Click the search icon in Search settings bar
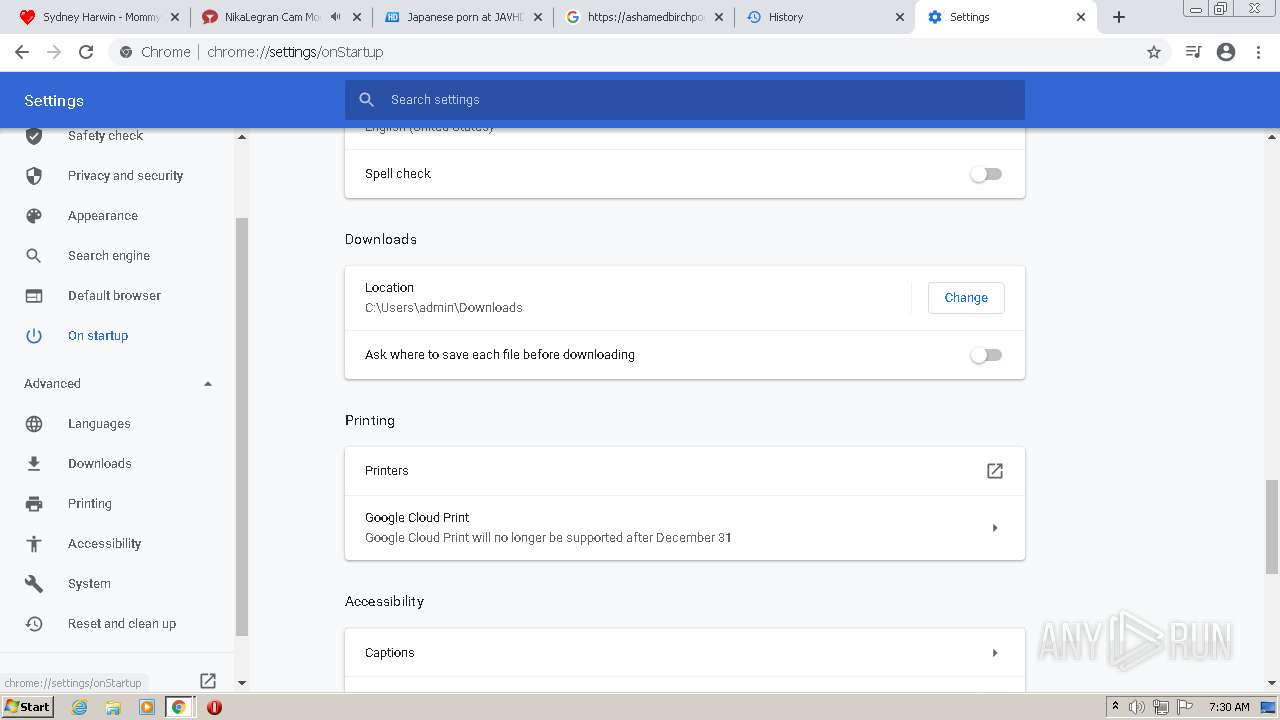Screen dimensions: 1280x720 (367, 100)
